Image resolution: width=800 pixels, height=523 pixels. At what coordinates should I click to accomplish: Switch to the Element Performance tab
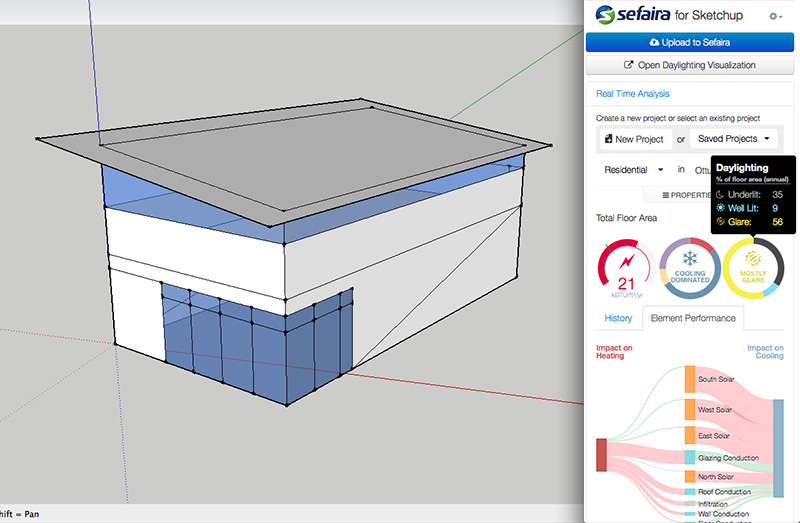pyautogui.click(x=693, y=318)
